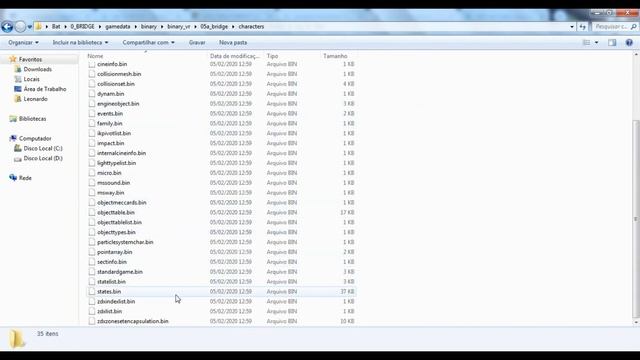The width and height of the screenshot is (640, 360).
Task: Sort by the Tipo column header
Action: tap(272, 56)
